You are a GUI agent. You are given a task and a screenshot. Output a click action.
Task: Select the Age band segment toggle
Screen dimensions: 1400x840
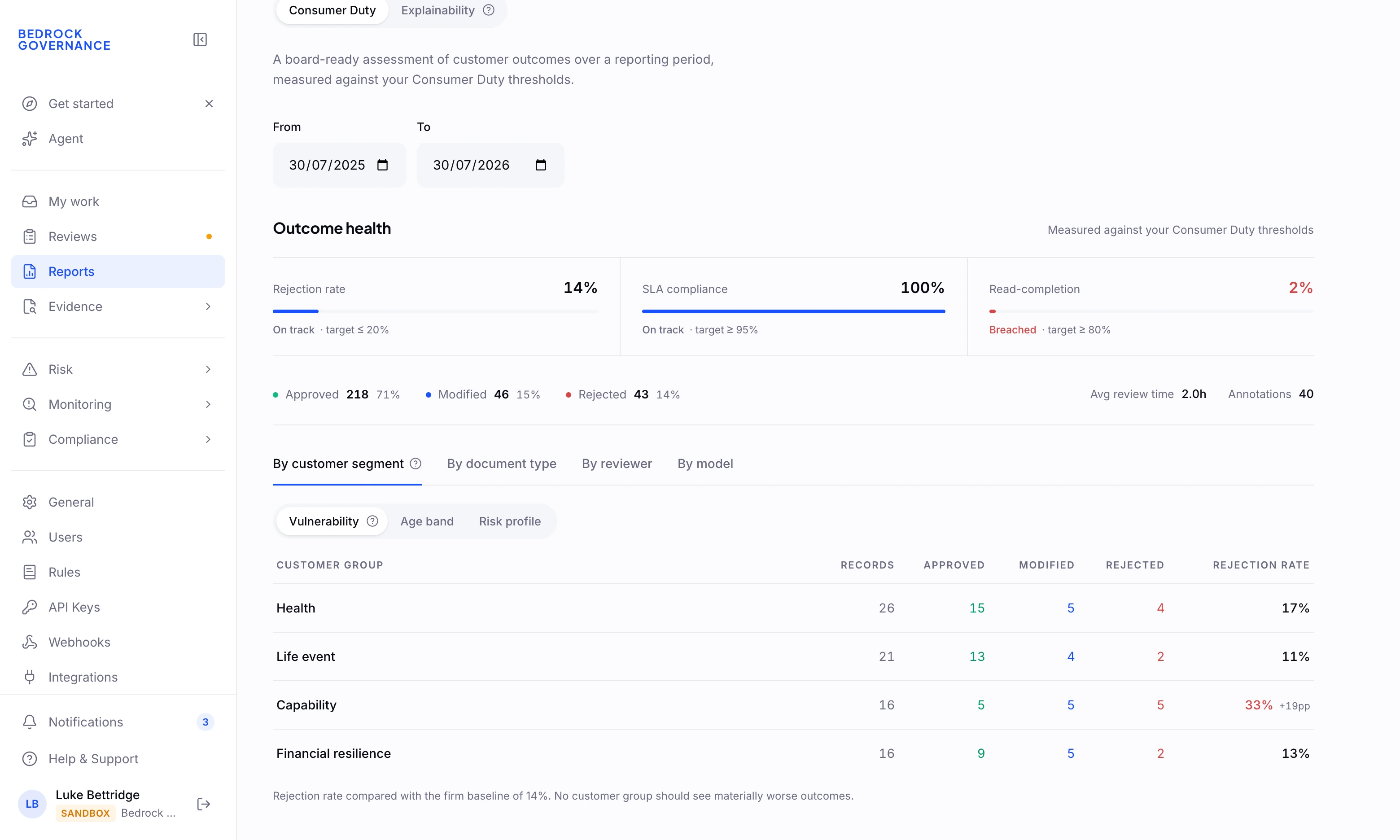pyautogui.click(x=427, y=521)
